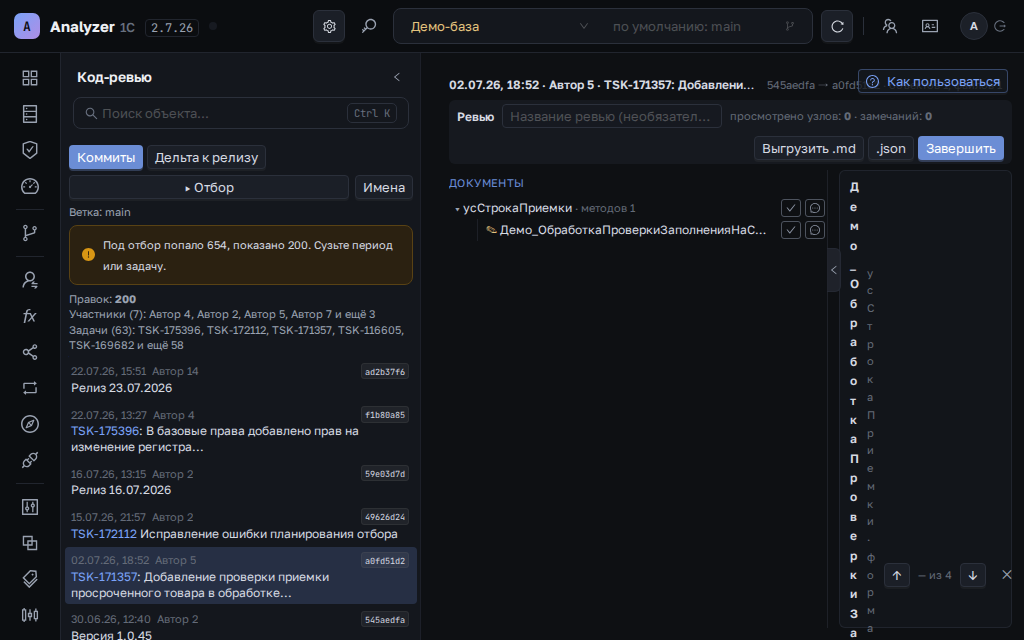The height and width of the screenshot is (640, 1024).
Task: Click the magnifier search icon in header
Action: (369, 26)
